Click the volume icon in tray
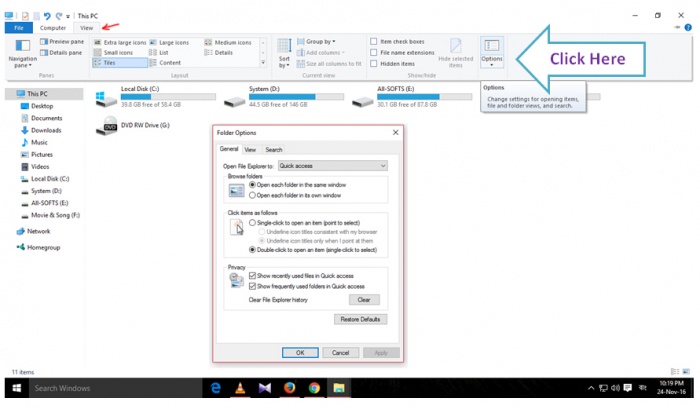The width and height of the screenshot is (700, 409). click(x=615, y=388)
